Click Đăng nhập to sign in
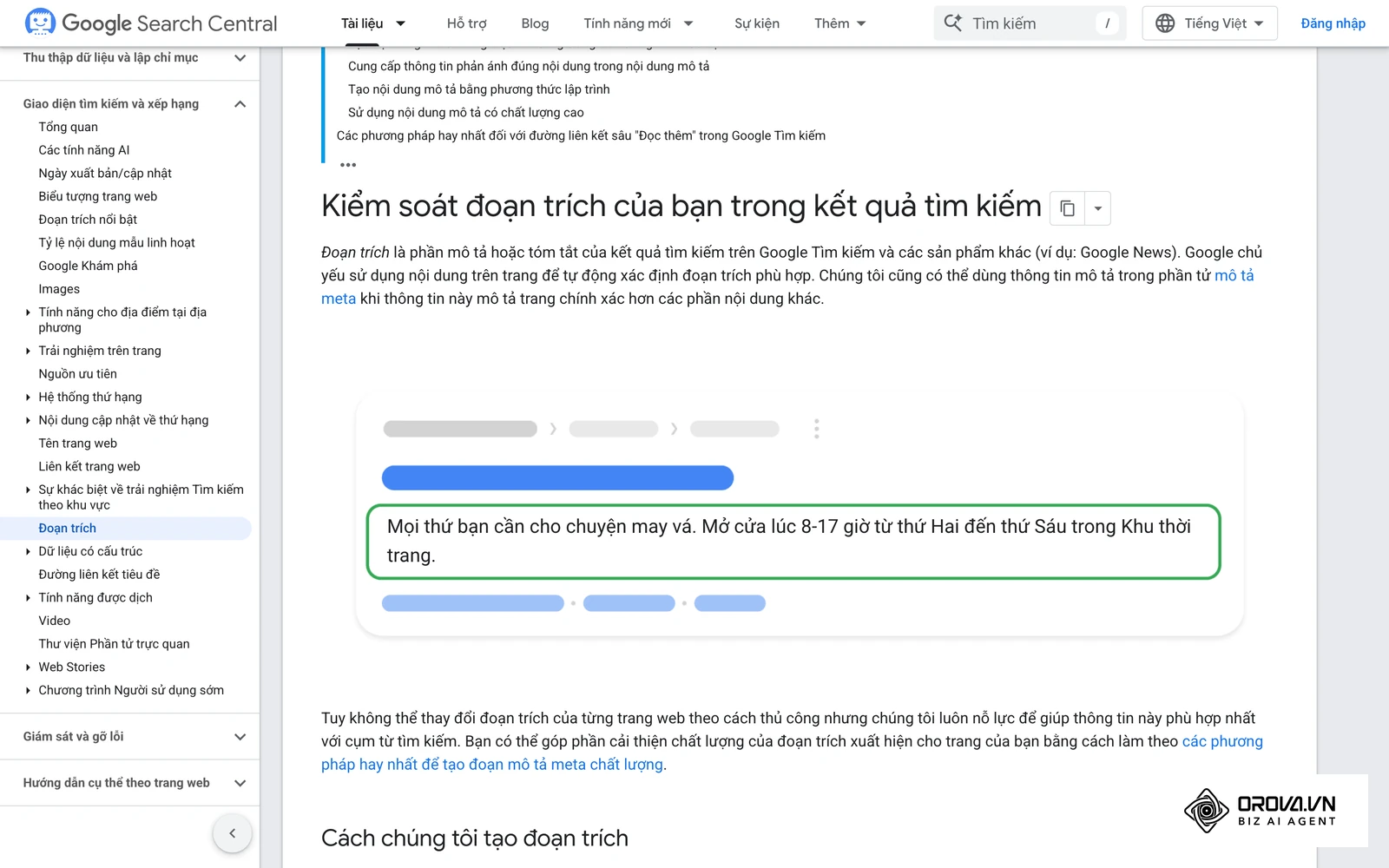 (1333, 23)
